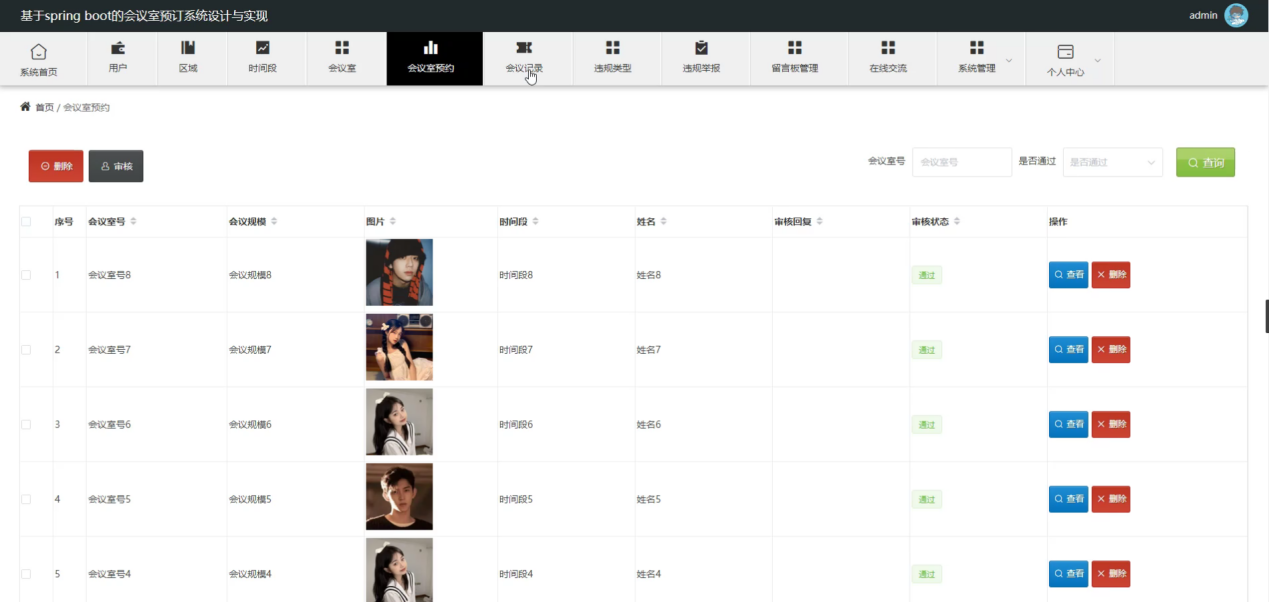
Task: View details for 会议室号7 row
Action: (1068, 350)
